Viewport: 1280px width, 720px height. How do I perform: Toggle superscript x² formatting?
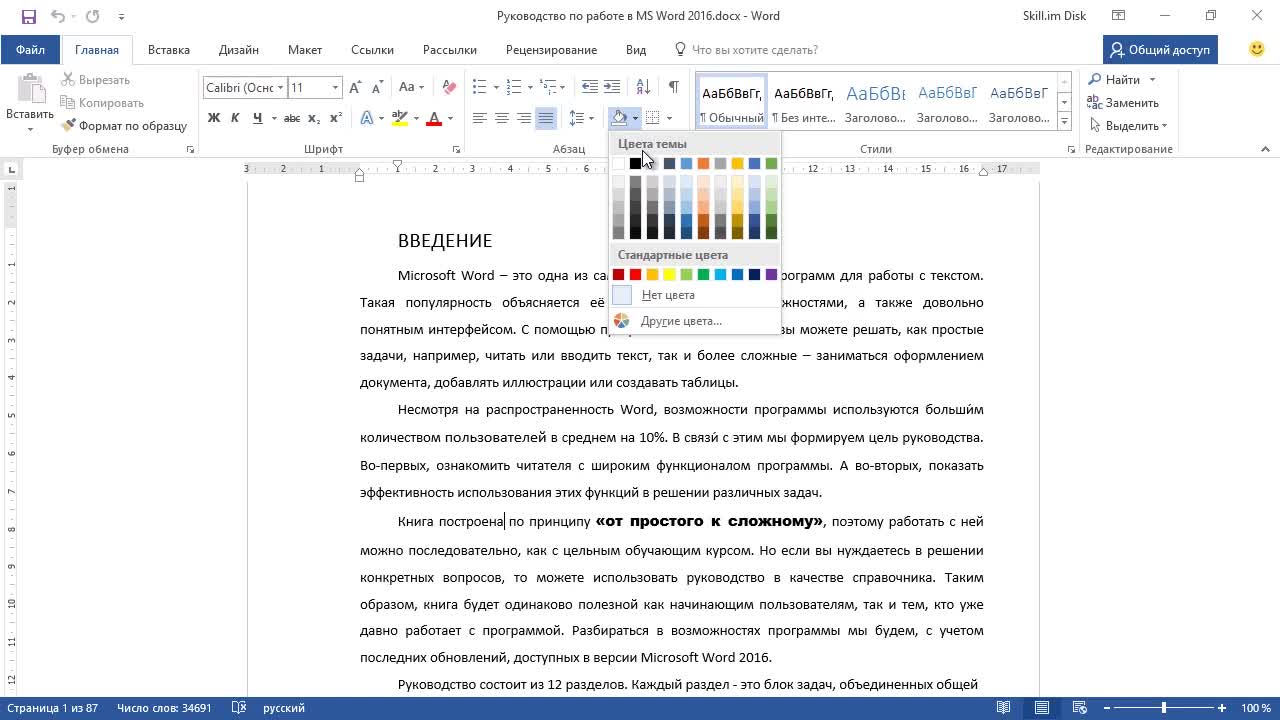tap(336, 118)
